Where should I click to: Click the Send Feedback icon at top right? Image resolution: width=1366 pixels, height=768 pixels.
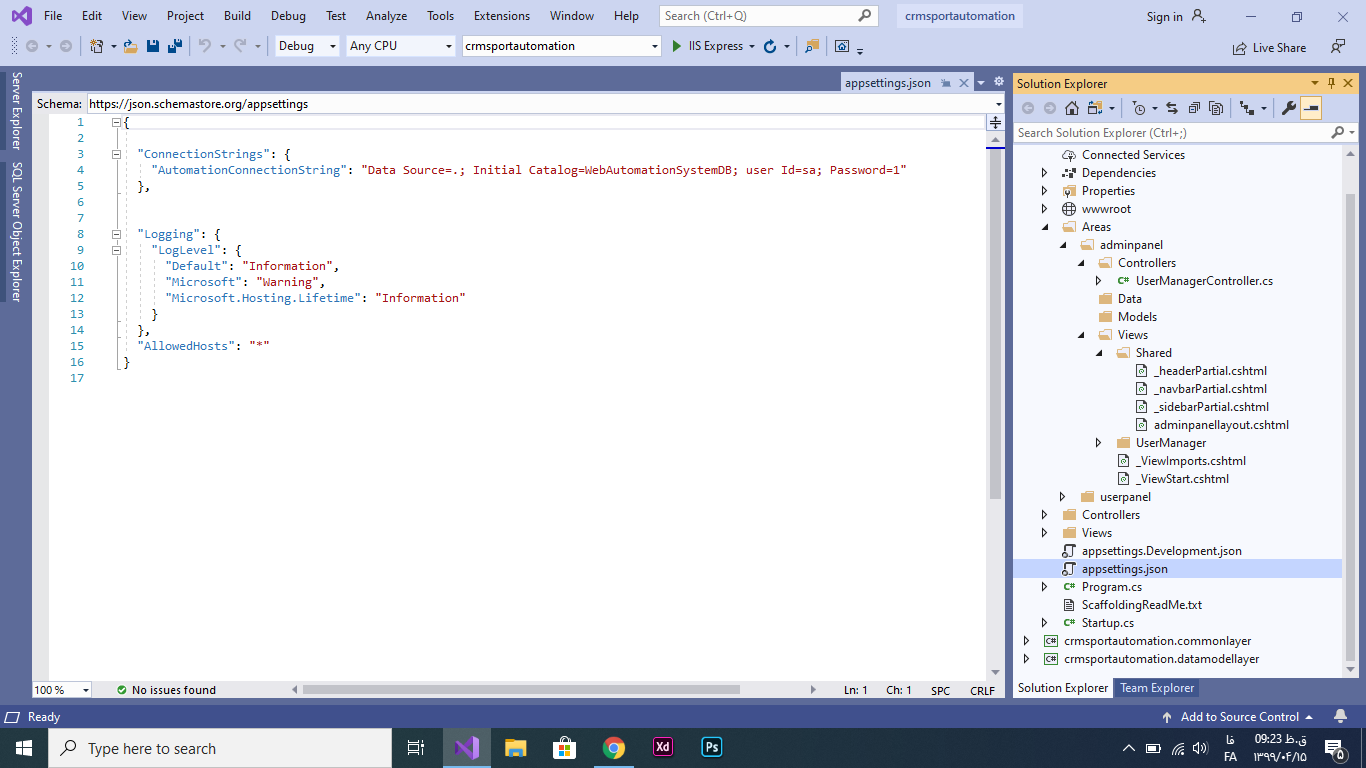point(1338,46)
